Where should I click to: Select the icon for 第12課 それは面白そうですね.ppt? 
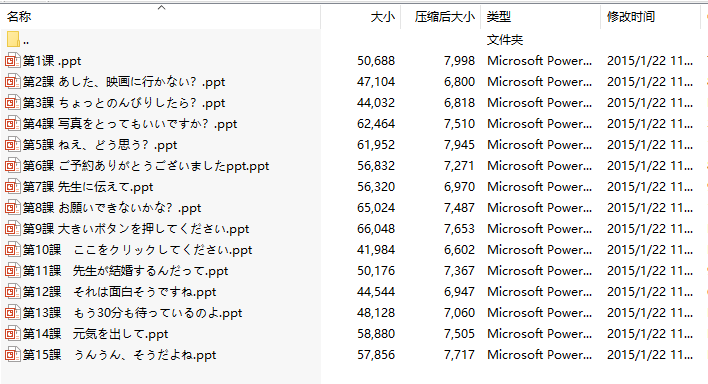tap(13, 292)
